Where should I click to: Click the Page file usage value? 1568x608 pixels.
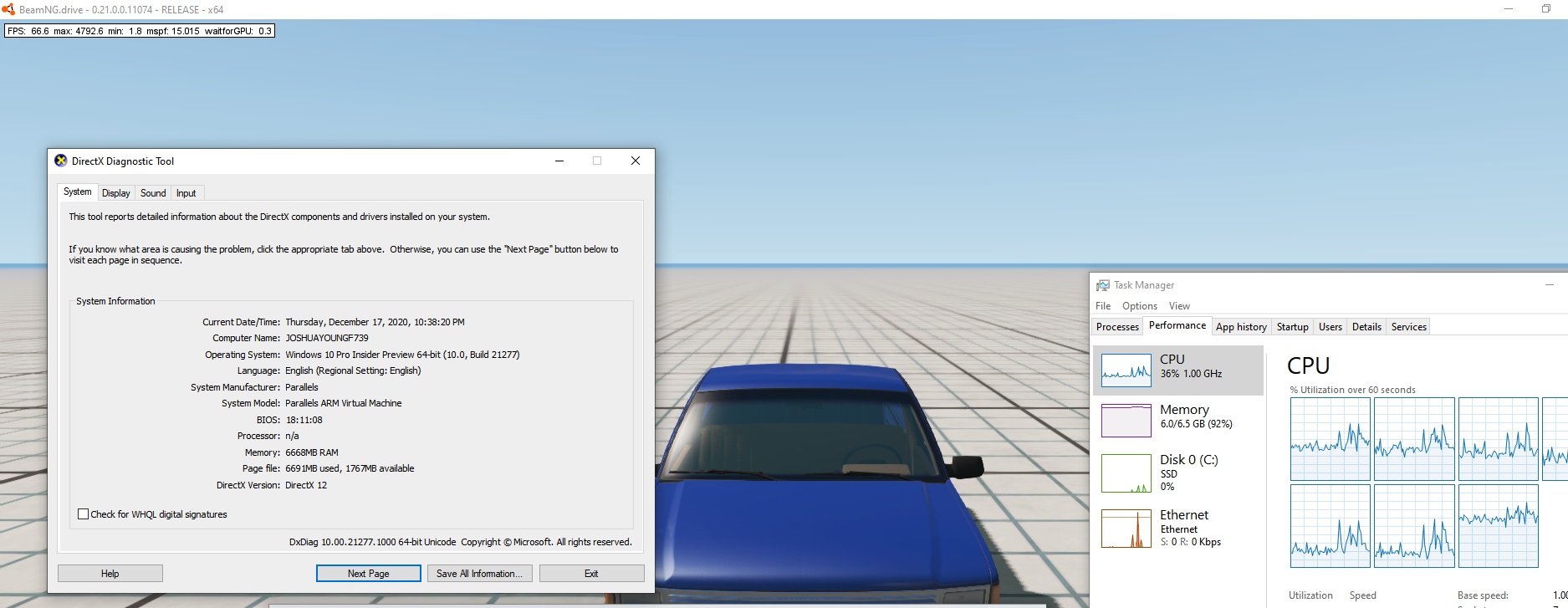350,468
